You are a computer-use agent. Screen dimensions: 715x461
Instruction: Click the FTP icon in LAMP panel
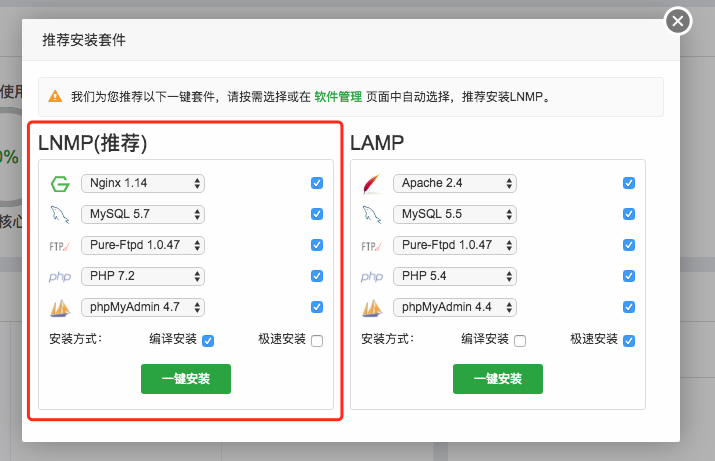point(372,246)
